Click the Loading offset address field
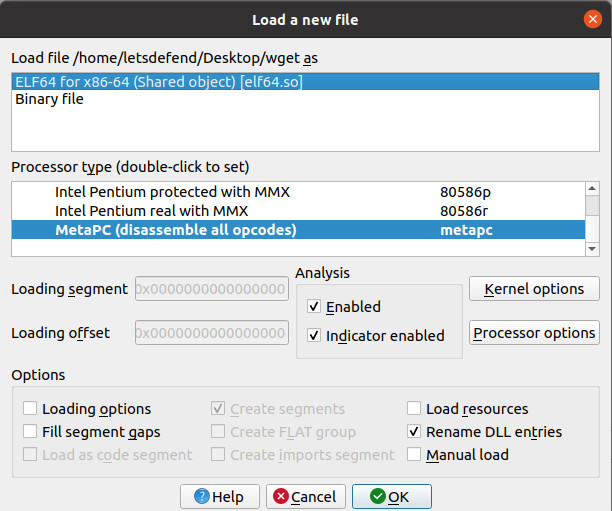612x511 pixels. click(x=211, y=333)
